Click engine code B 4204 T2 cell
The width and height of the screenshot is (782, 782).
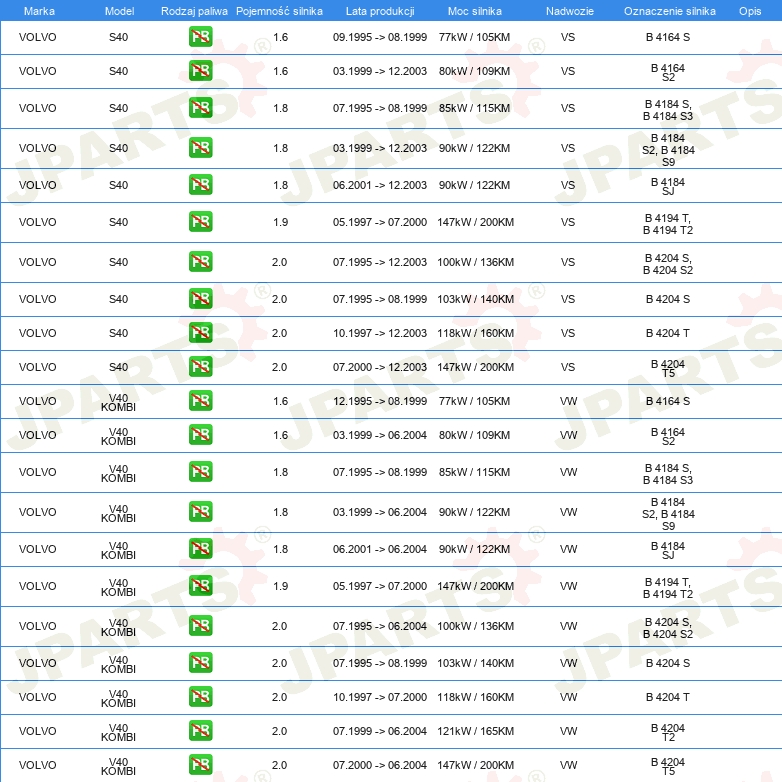[x=668, y=731]
